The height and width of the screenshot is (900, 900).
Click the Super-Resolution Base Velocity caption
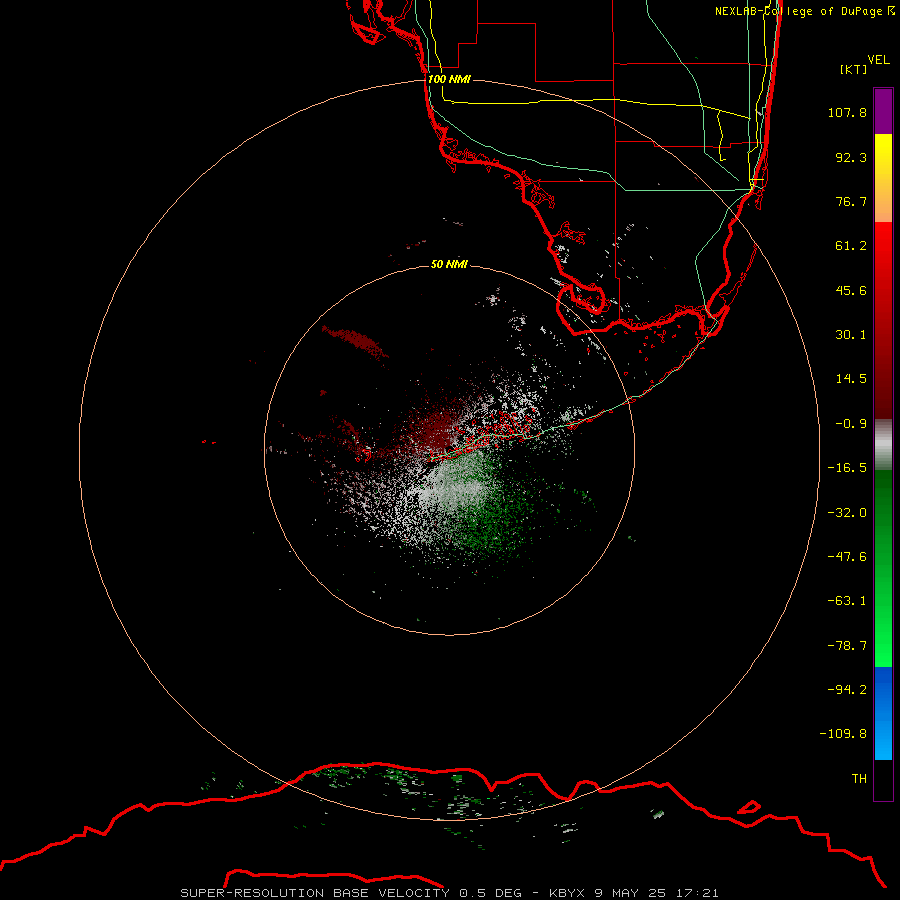point(449,893)
